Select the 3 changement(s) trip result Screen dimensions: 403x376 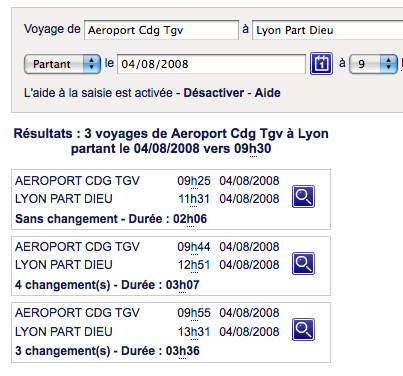coord(171,332)
